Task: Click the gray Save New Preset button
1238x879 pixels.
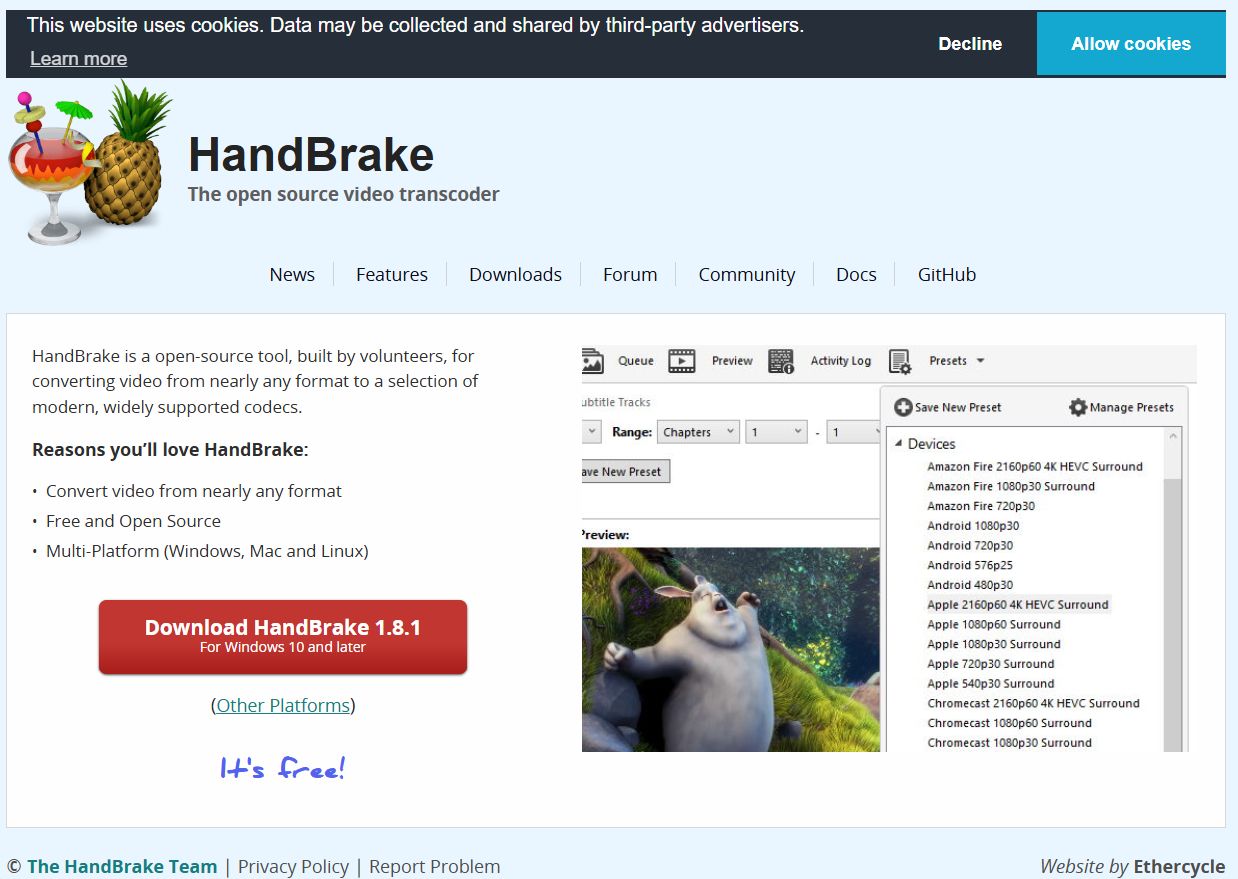Action: pos(625,471)
